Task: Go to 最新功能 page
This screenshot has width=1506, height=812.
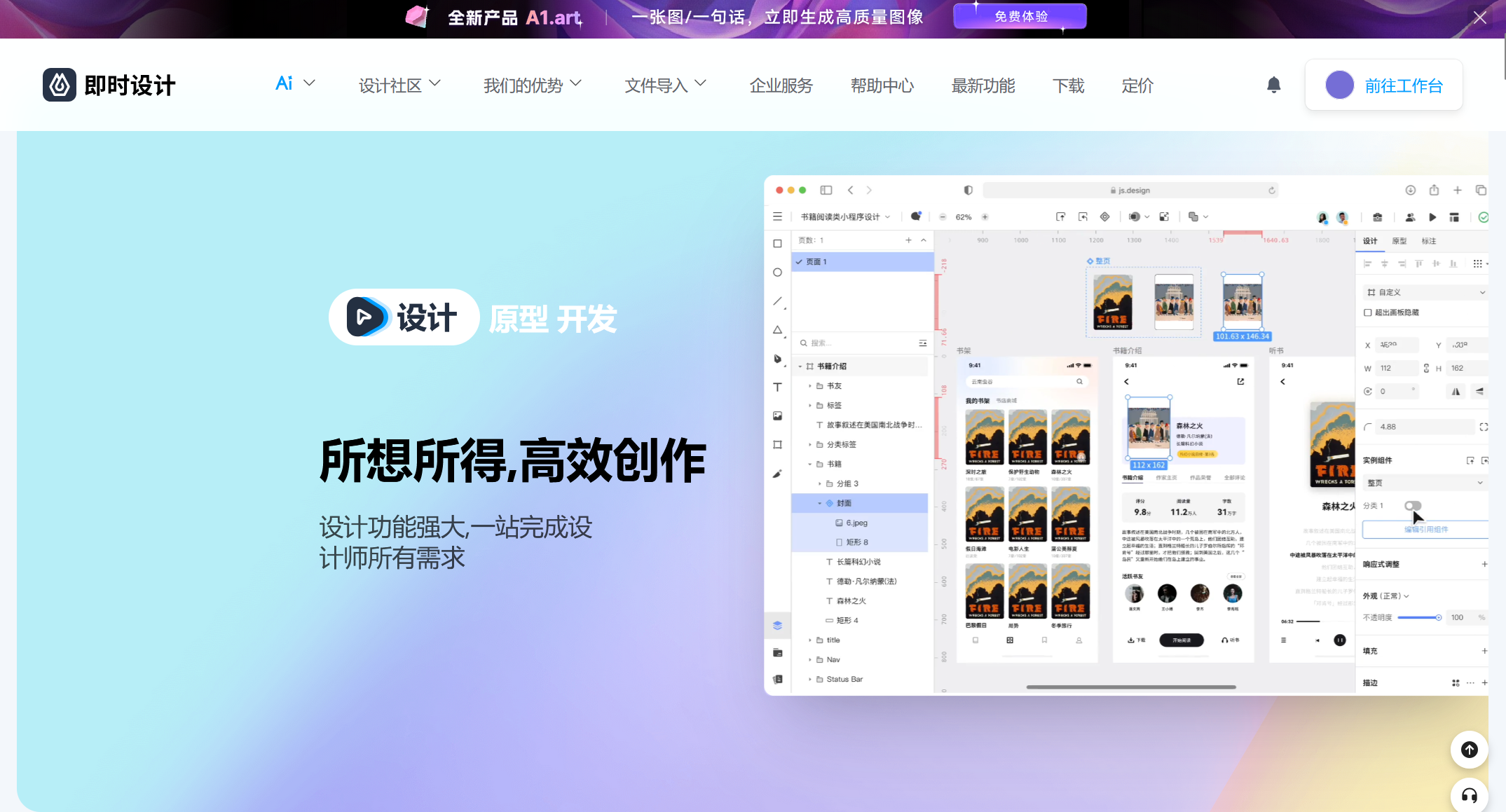Action: [x=983, y=85]
